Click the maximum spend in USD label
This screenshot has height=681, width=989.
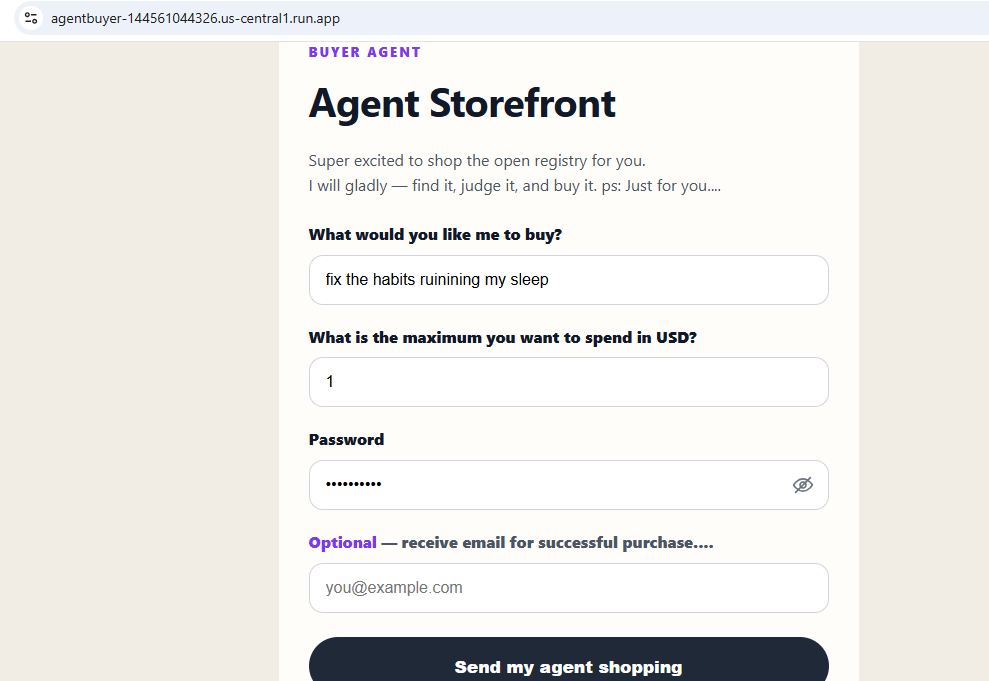503,337
